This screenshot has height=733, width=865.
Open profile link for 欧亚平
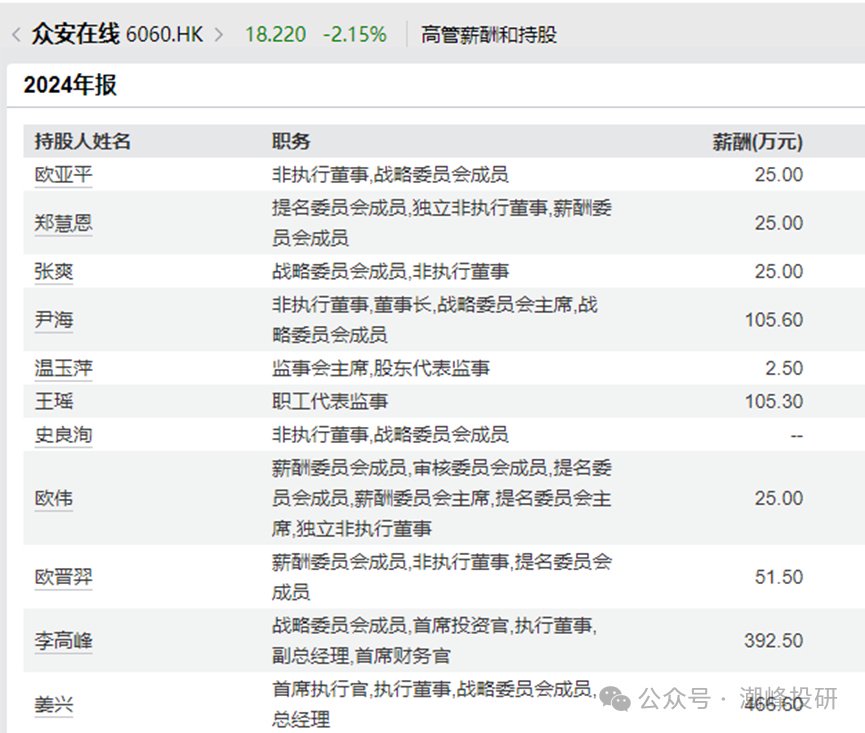pyautogui.click(x=63, y=175)
